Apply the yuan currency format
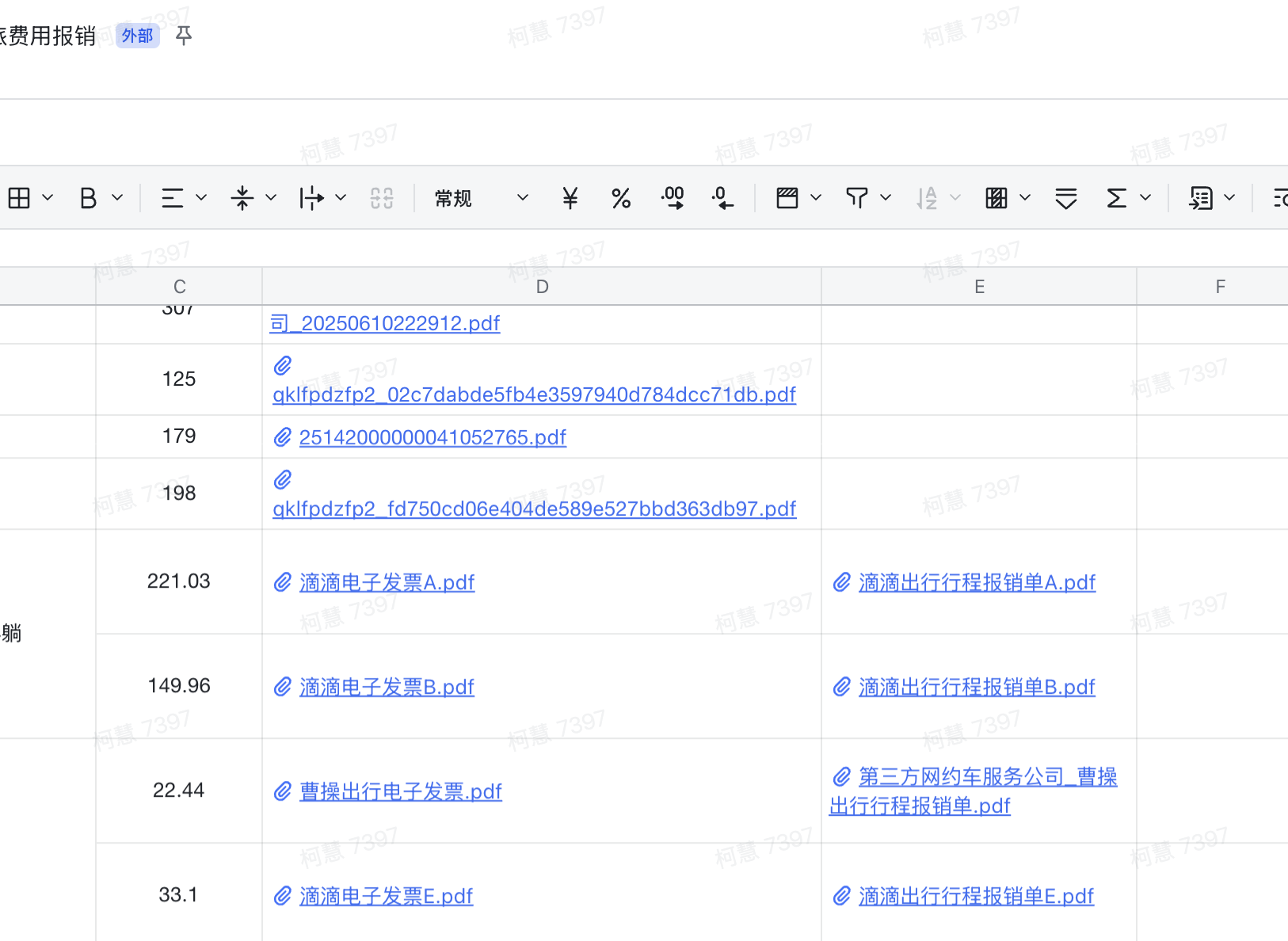 [x=570, y=198]
